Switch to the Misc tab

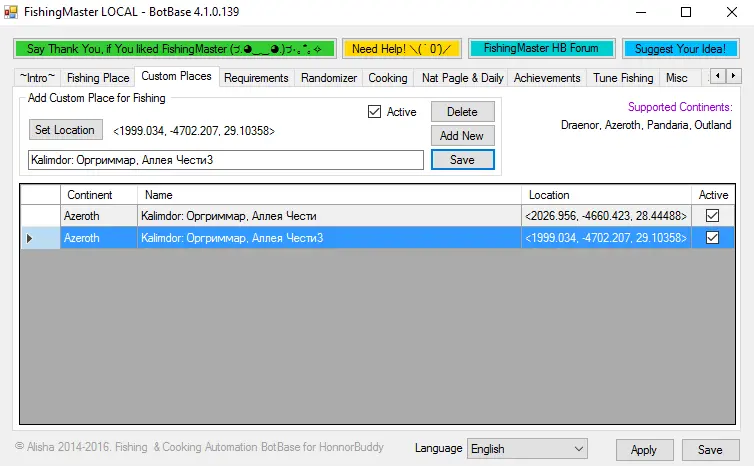pos(677,78)
